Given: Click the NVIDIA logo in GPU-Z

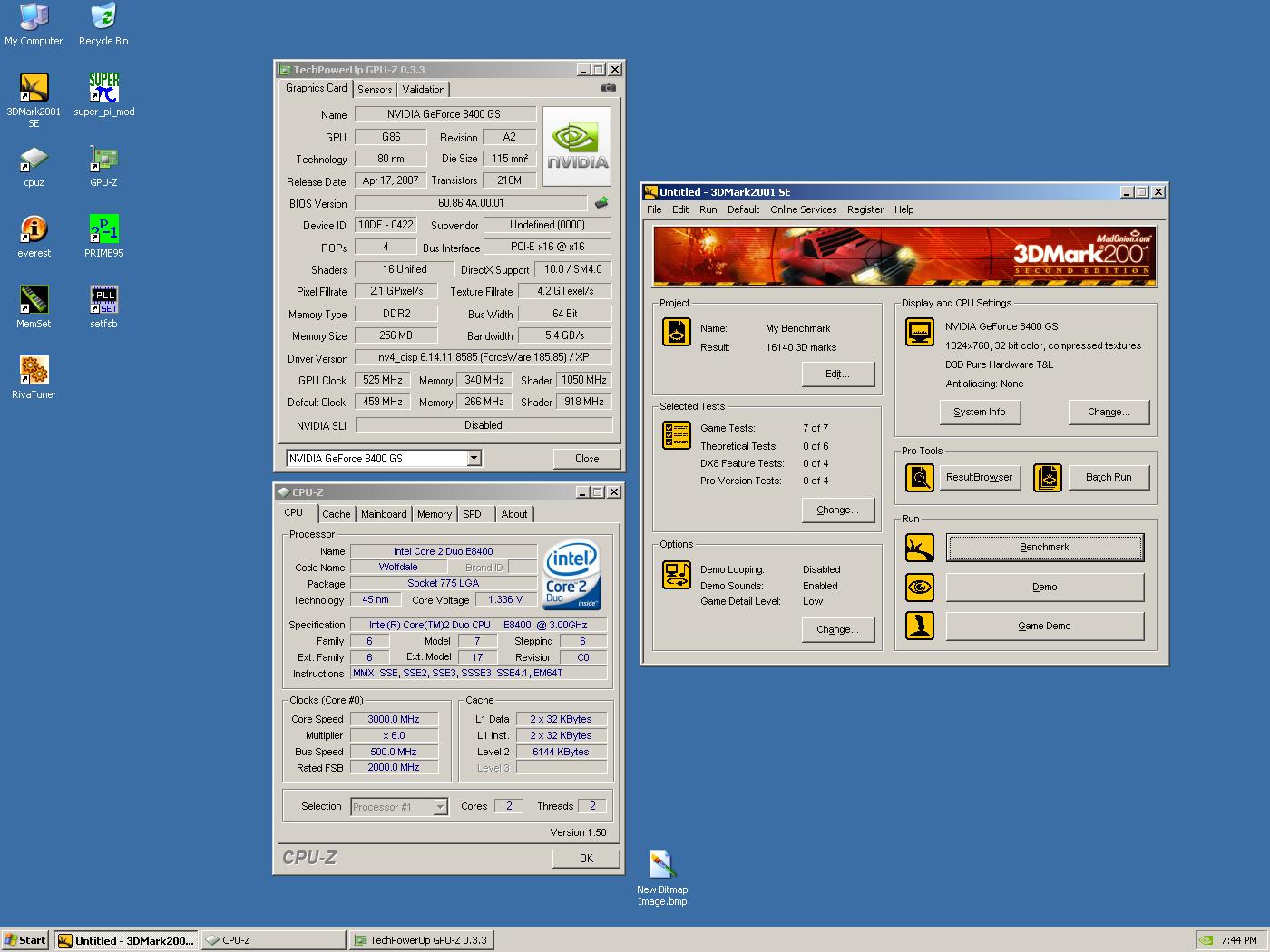Looking at the screenshot, I should (577, 147).
